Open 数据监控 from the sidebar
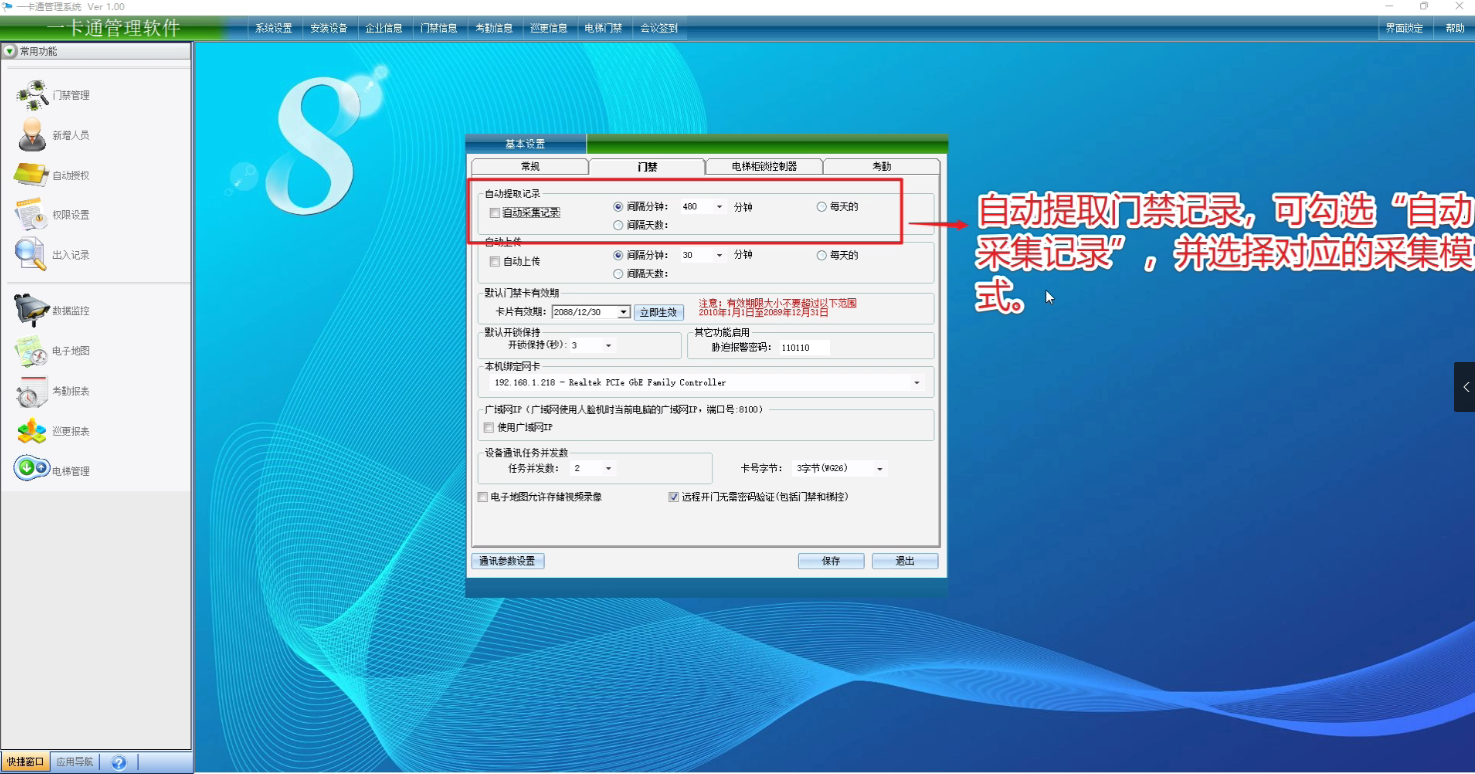The height and width of the screenshot is (774, 1475). 54,311
